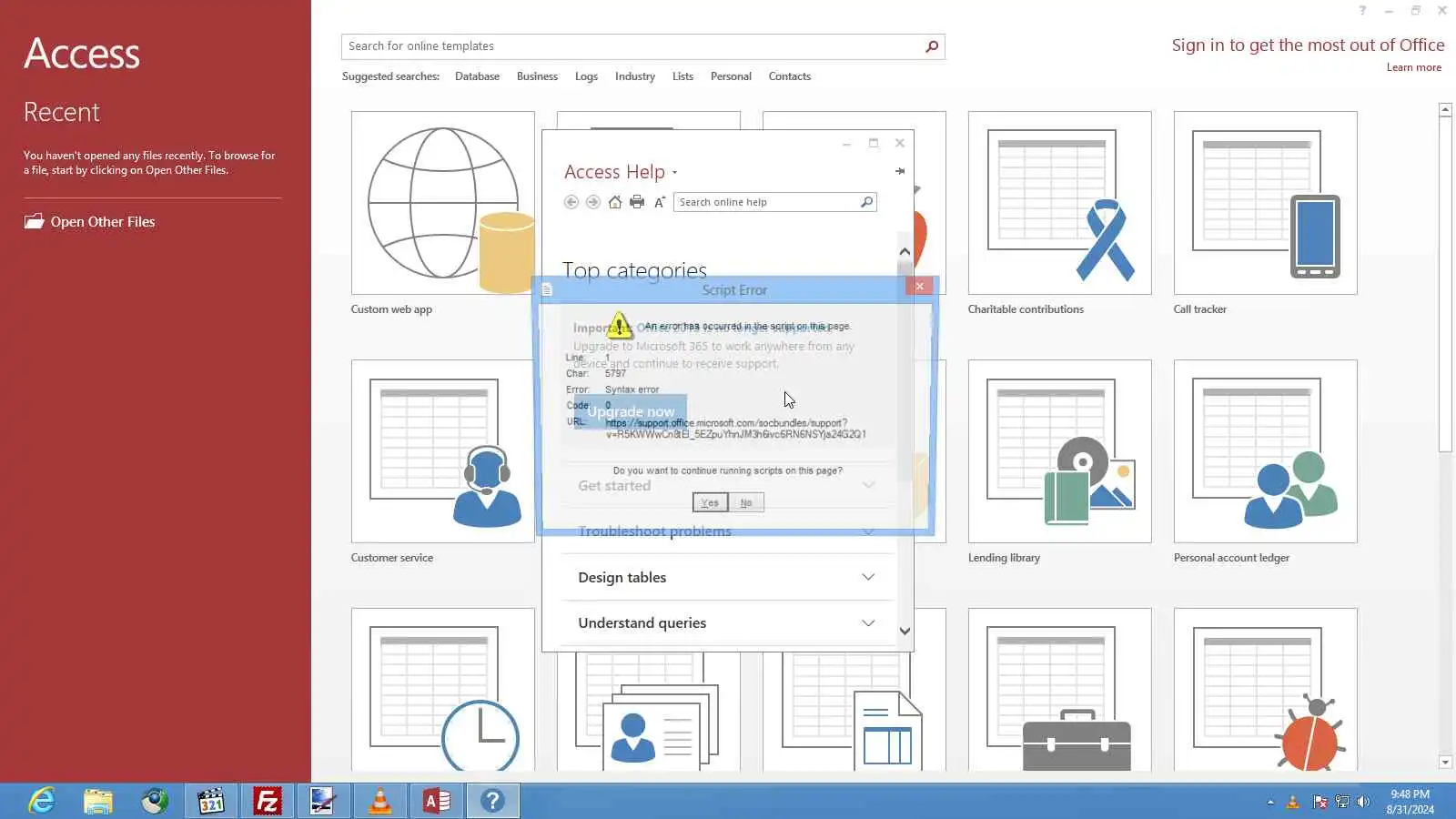
Task: Print the Access Help topic
Action: [637, 202]
